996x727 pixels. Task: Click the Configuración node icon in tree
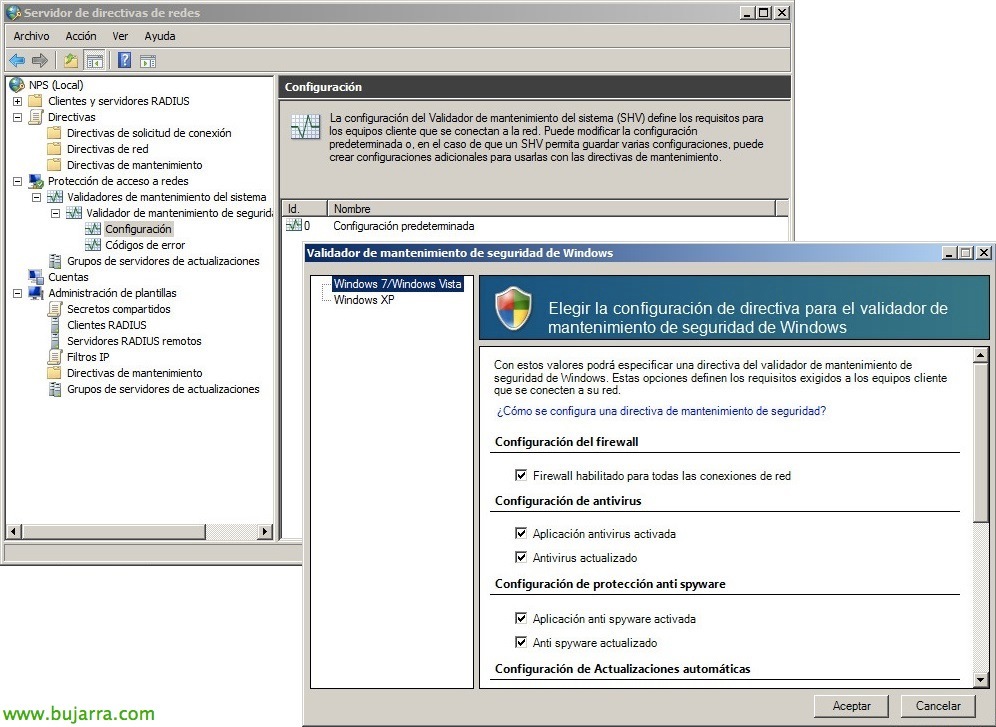click(93, 229)
